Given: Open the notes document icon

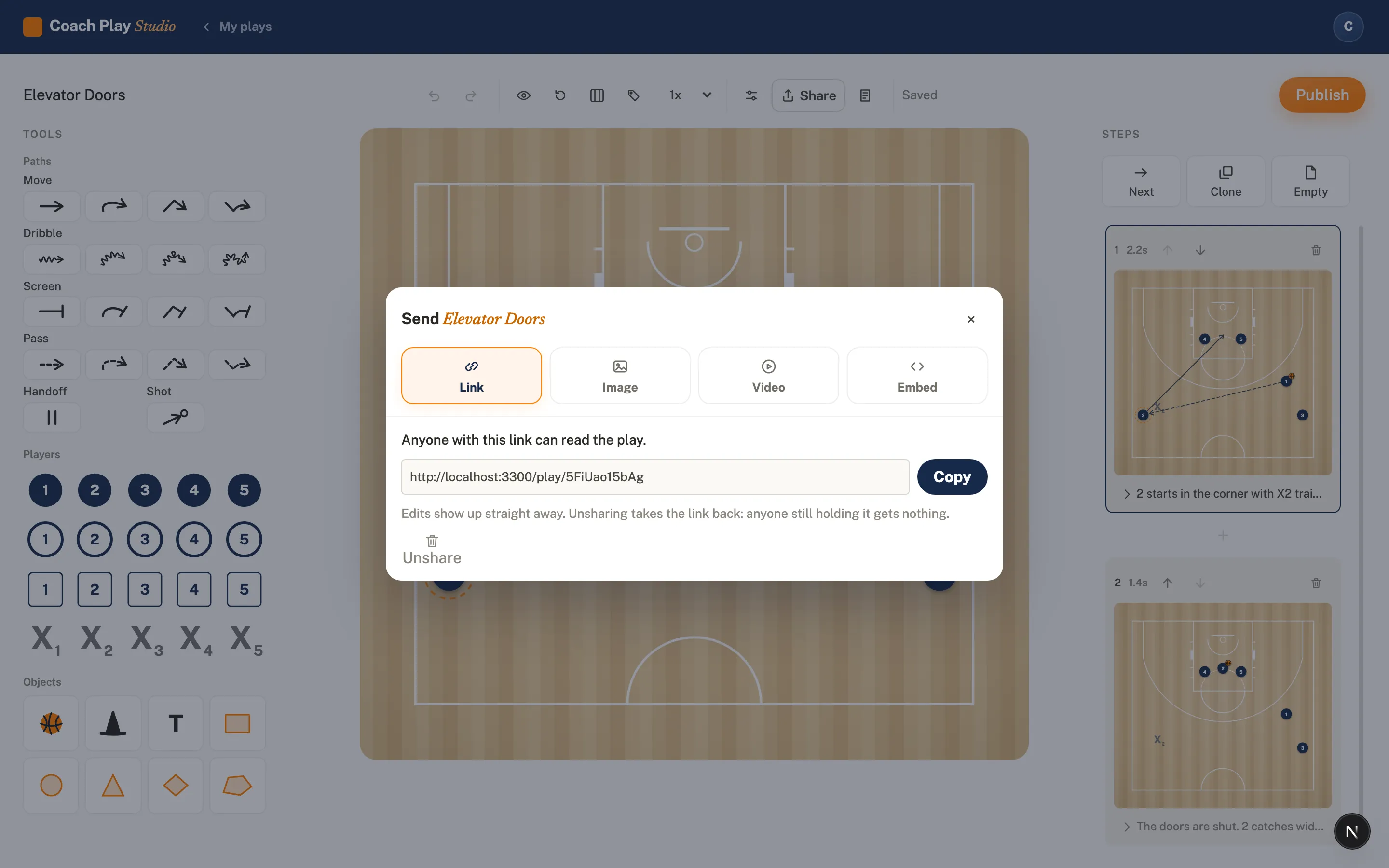Looking at the screenshot, I should [x=865, y=95].
